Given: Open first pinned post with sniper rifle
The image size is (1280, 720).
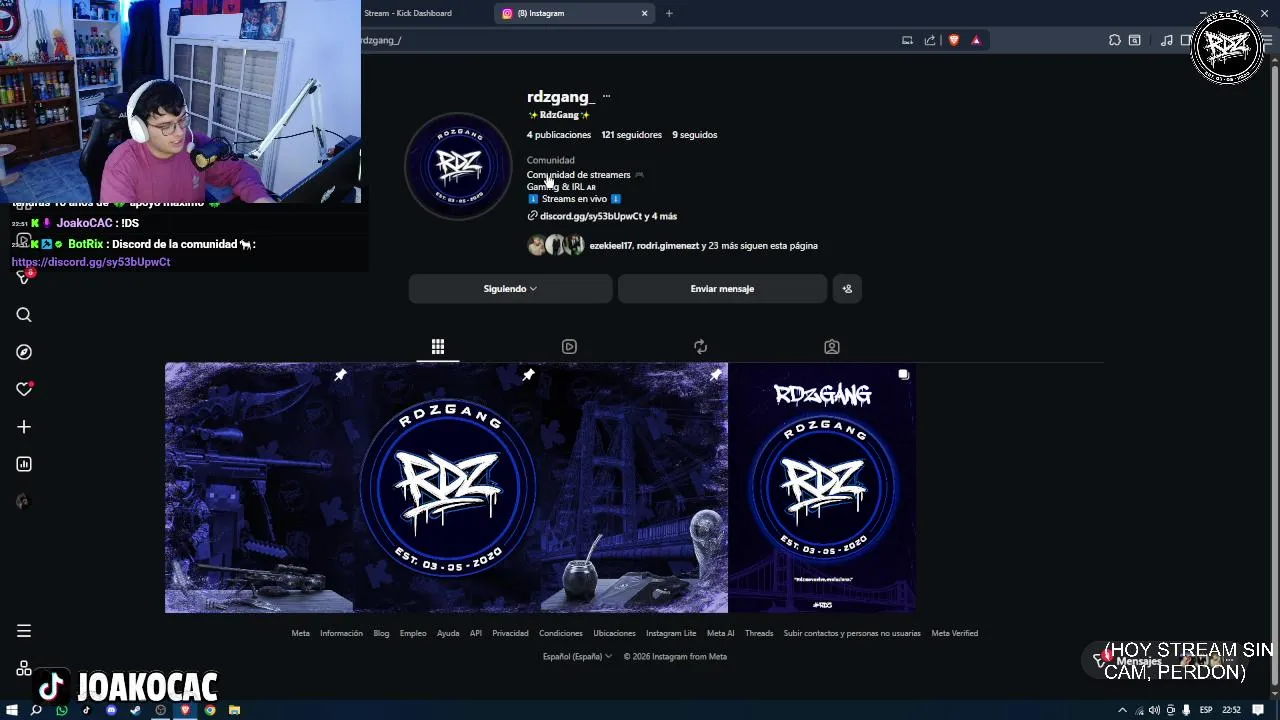Looking at the screenshot, I should pos(258,487).
